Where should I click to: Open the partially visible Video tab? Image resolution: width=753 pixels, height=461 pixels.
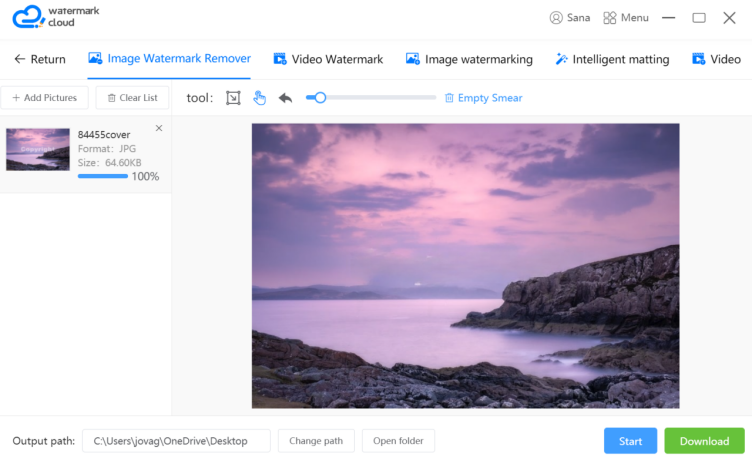pos(717,59)
